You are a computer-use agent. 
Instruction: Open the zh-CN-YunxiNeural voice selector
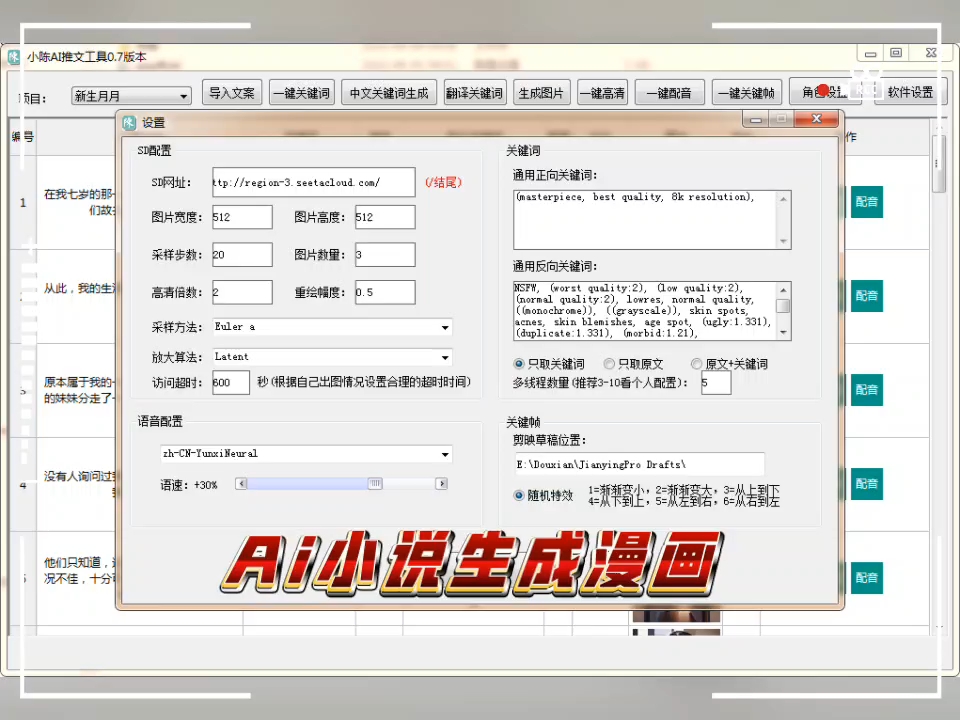(444, 453)
